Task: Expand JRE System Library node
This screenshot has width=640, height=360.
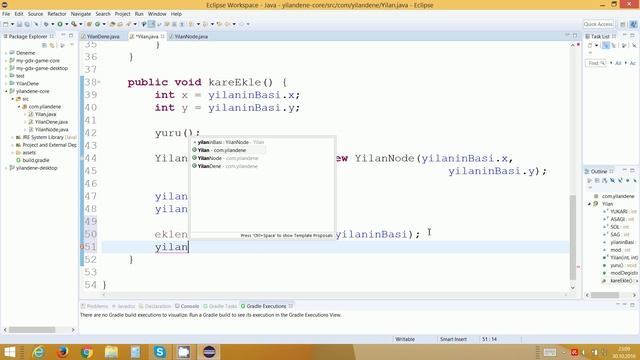Action: coord(13,137)
